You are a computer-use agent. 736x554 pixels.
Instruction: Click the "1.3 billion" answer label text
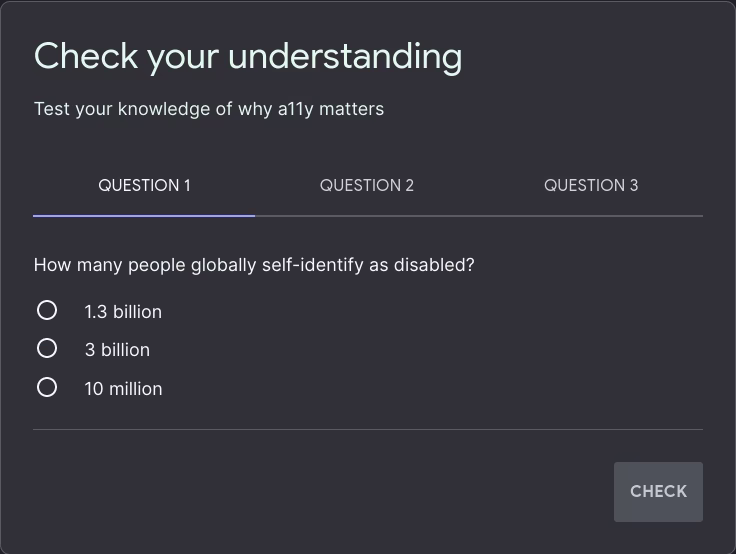(x=123, y=312)
